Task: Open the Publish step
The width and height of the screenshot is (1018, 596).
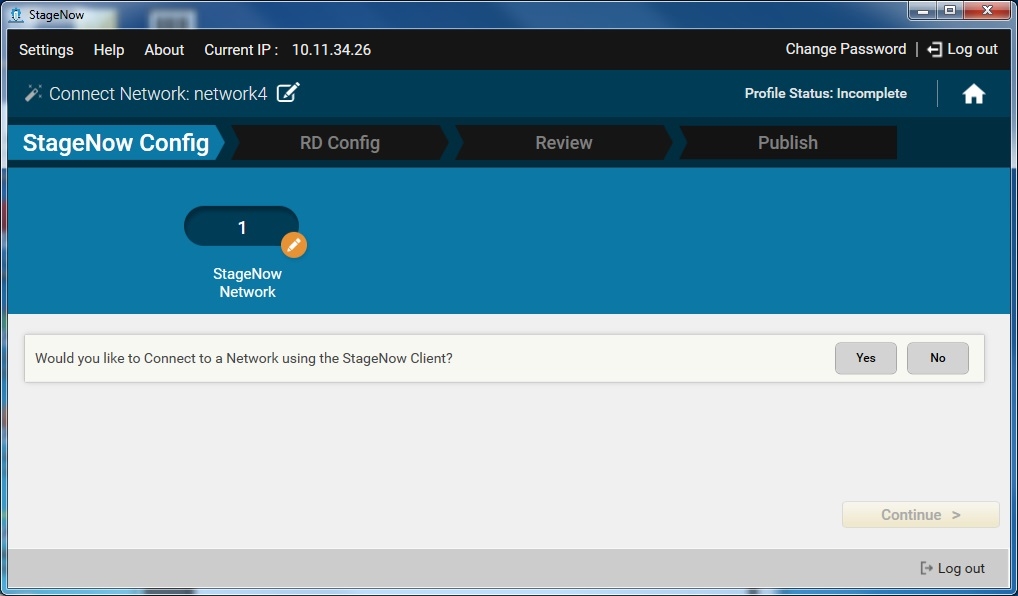Action: click(x=788, y=143)
